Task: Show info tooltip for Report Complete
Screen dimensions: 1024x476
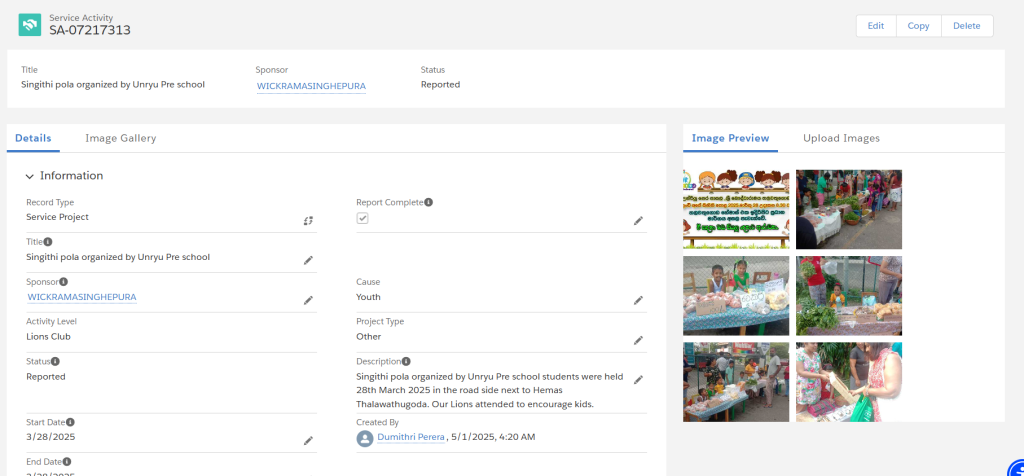Action: [x=428, y=202]
